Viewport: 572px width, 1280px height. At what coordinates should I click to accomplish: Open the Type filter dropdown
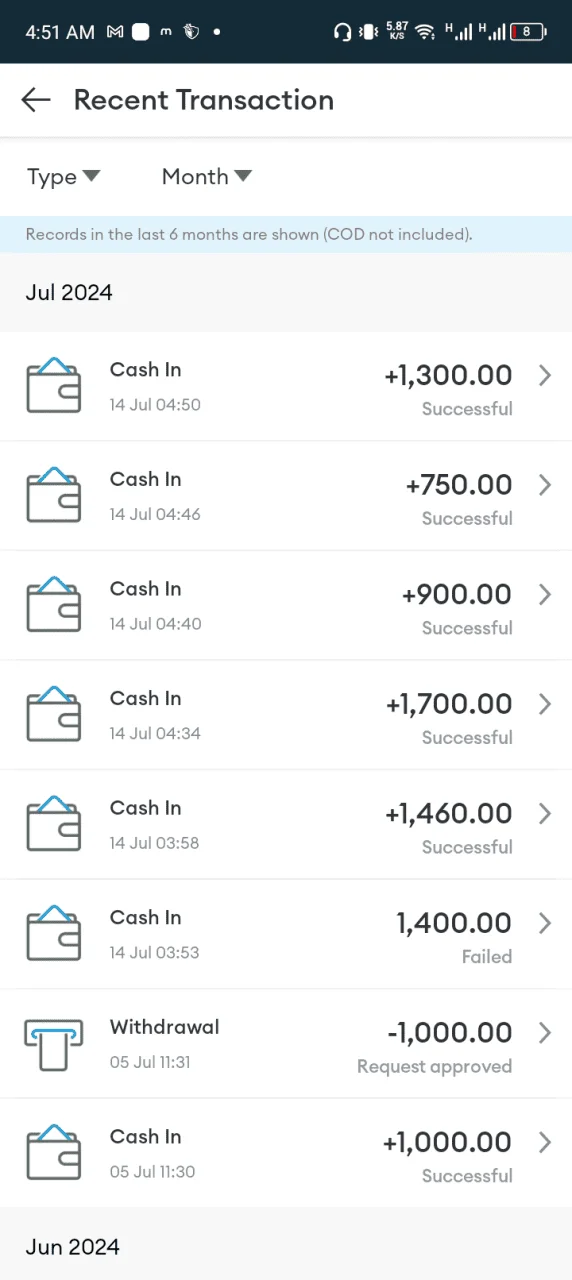point(63,177)
